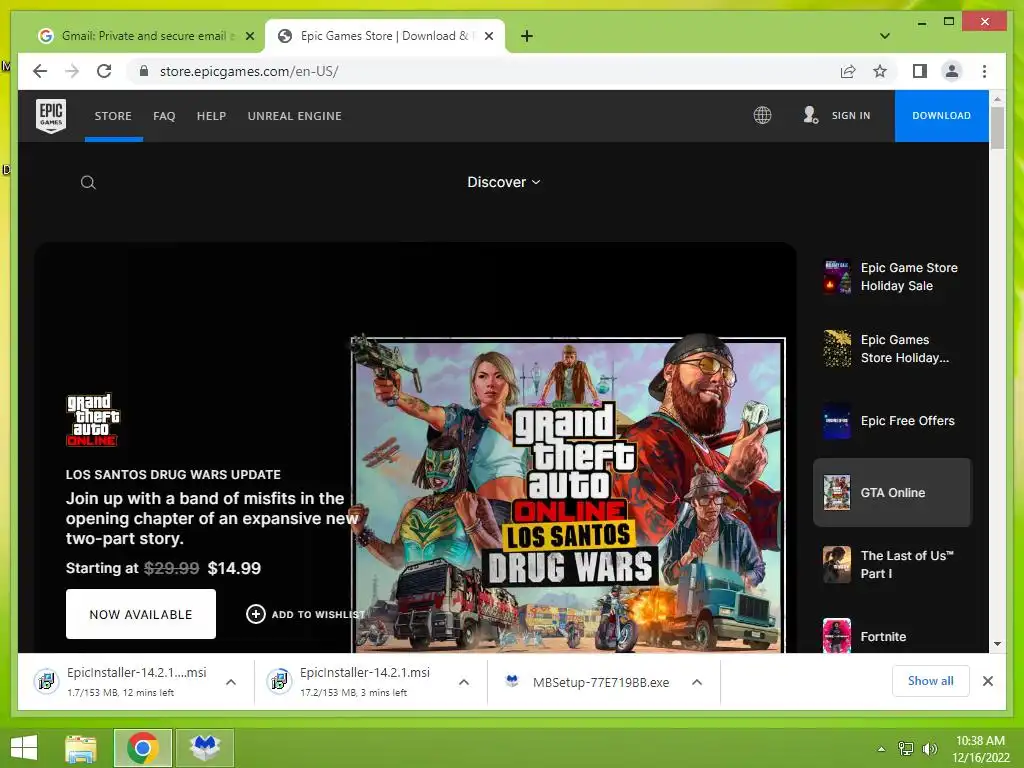This screenshot has height=768, width=1024.
Task: Click the Chrome taskbar icon
Action: click(143, 748)
